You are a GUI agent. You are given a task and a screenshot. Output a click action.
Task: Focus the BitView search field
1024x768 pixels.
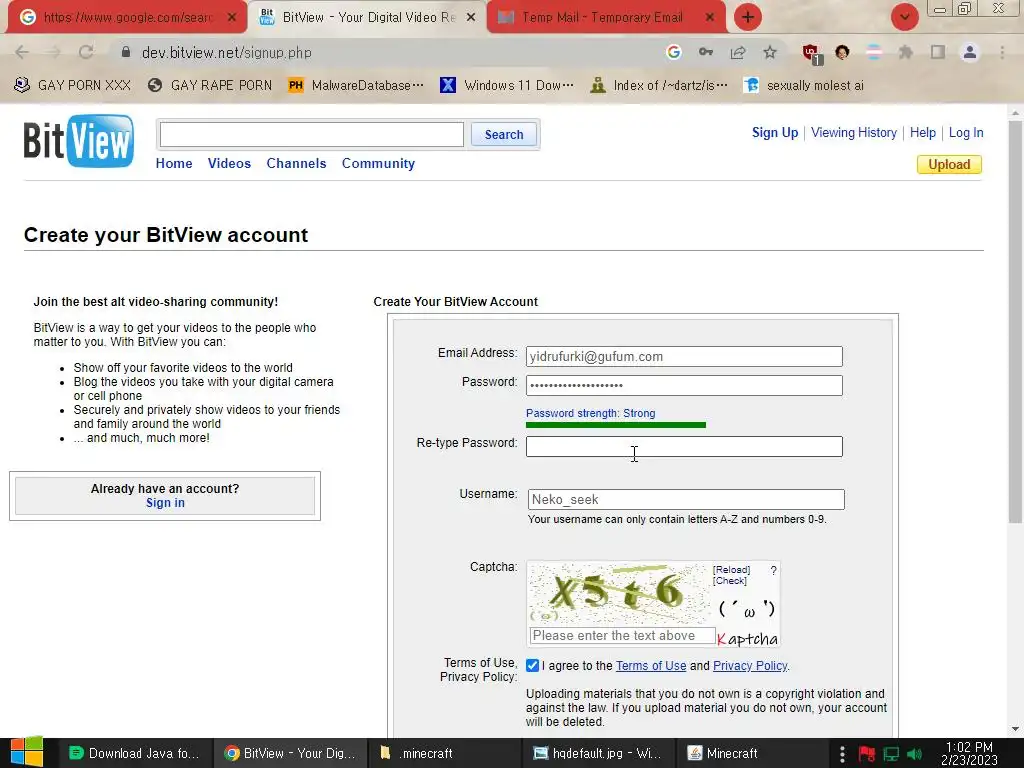point(312,135)
